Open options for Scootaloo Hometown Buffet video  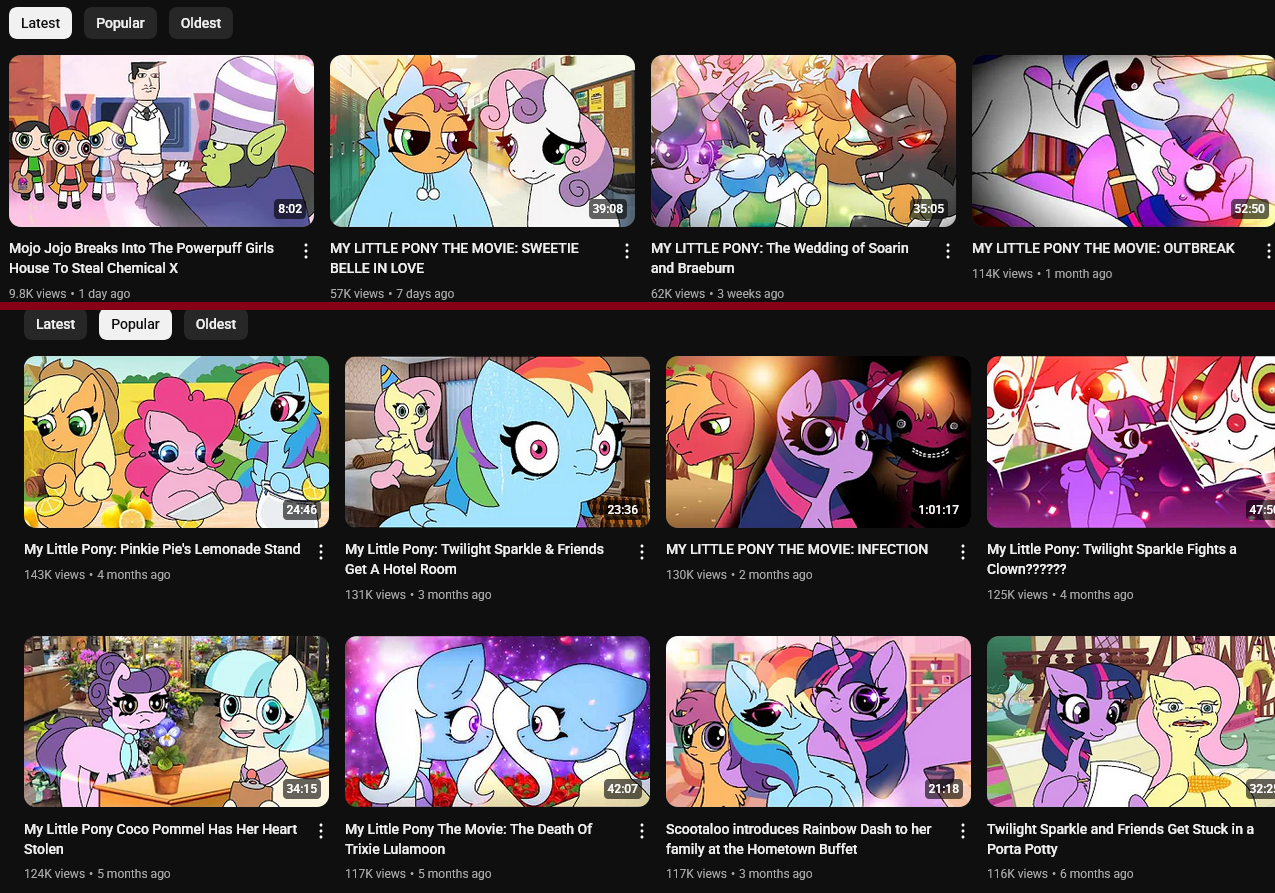pos(963,832)
